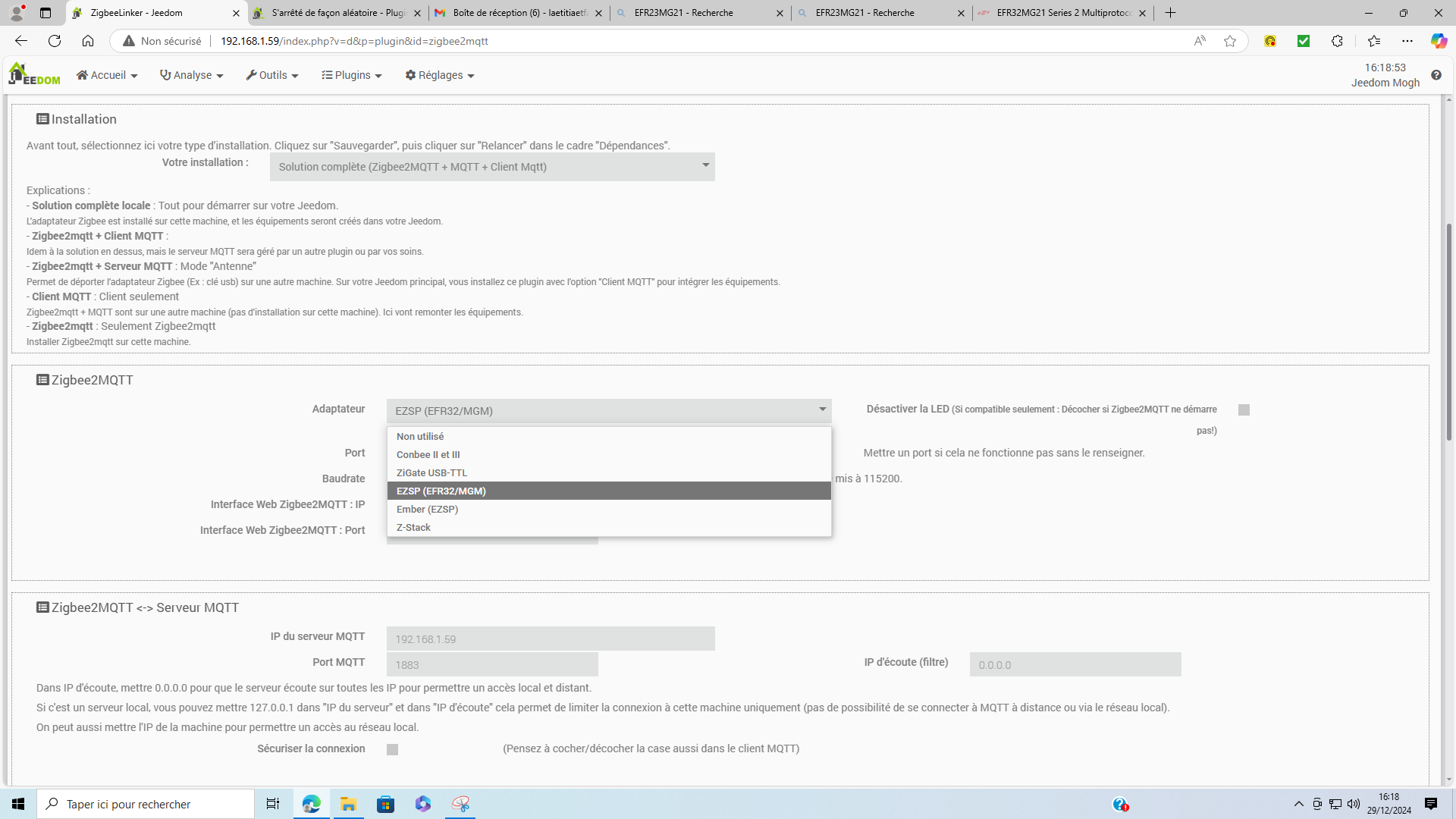1456x819 pixels.
Task: Click the volume speaker tray icon
Action: tap(1354, 804)
